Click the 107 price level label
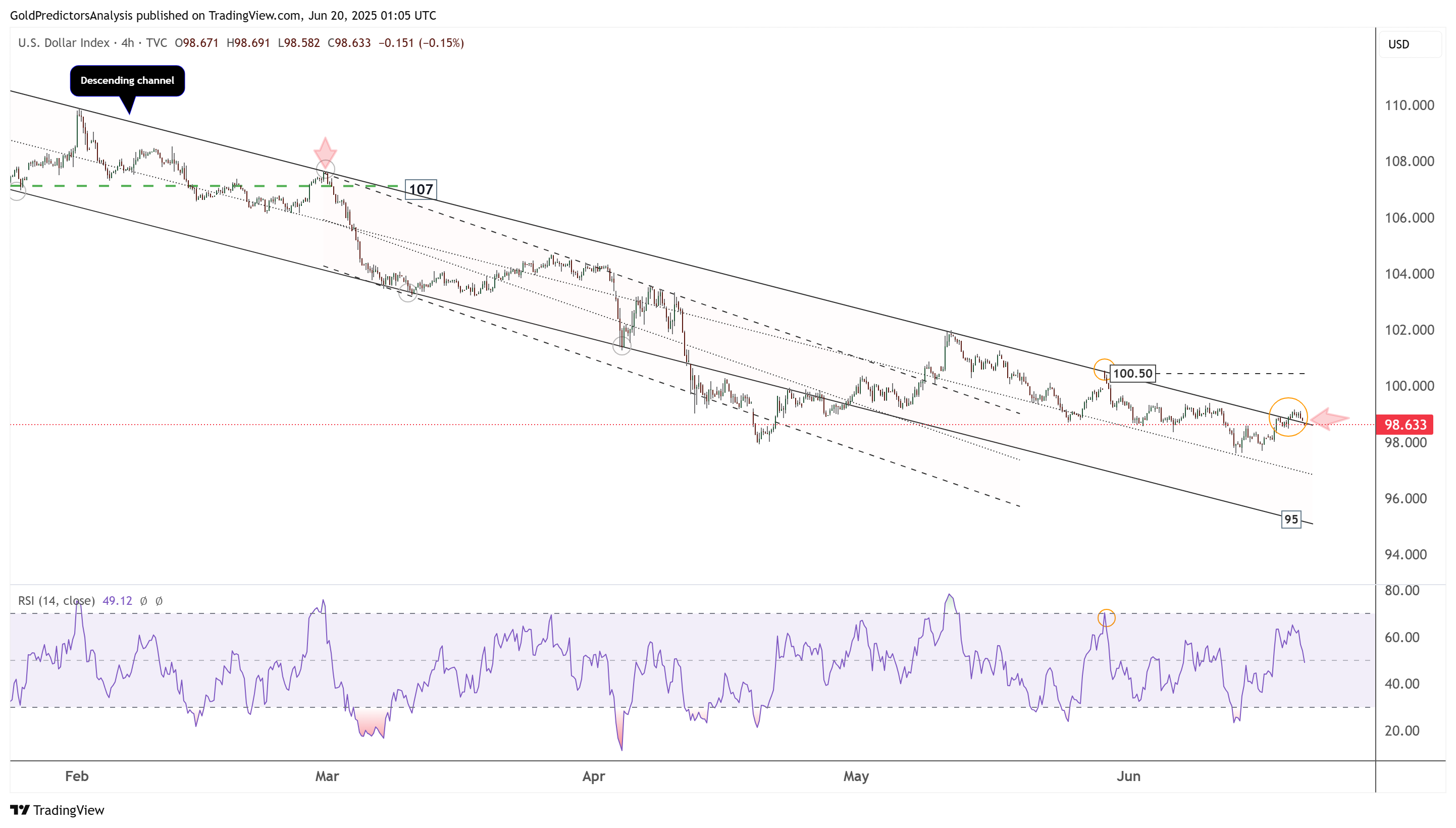This screenshot has height=828, width=1456. click(x=421, y=189)
